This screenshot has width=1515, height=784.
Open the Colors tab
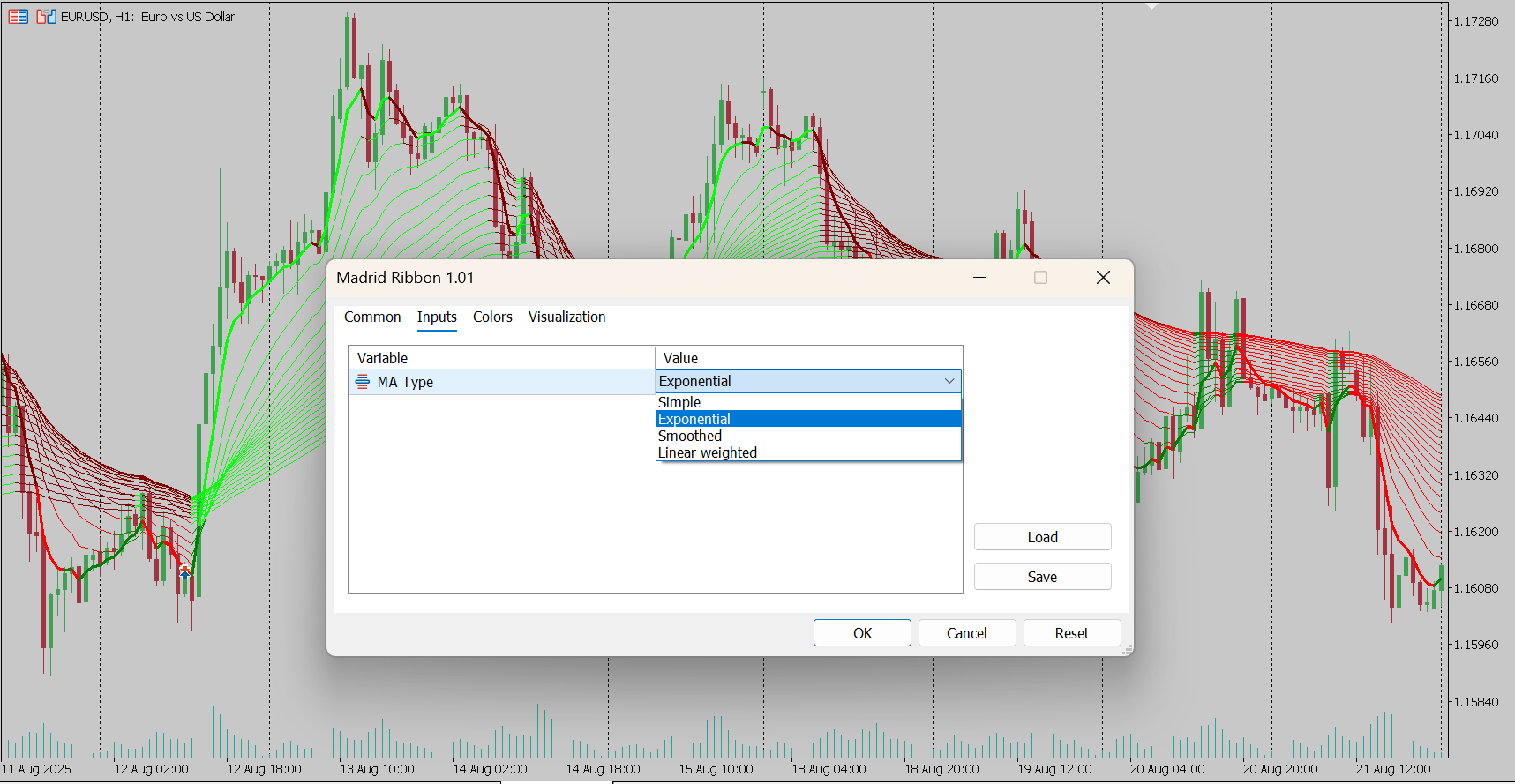[x=492, y=317]
